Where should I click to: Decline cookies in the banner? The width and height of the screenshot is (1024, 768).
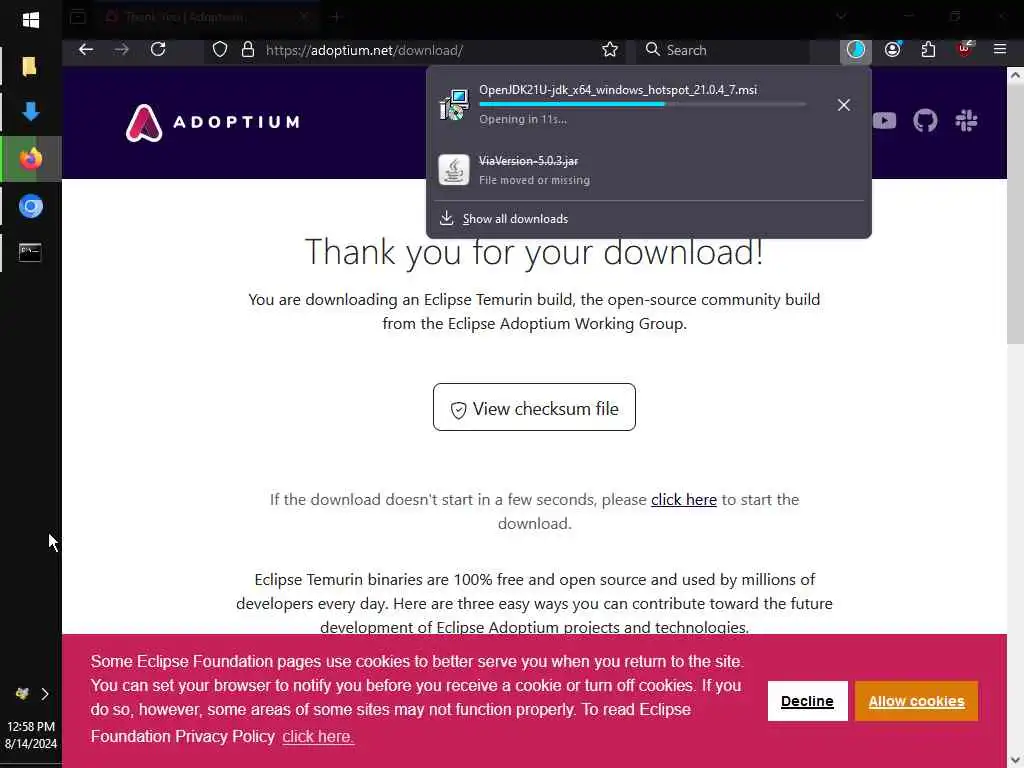(x=807, y=701)
